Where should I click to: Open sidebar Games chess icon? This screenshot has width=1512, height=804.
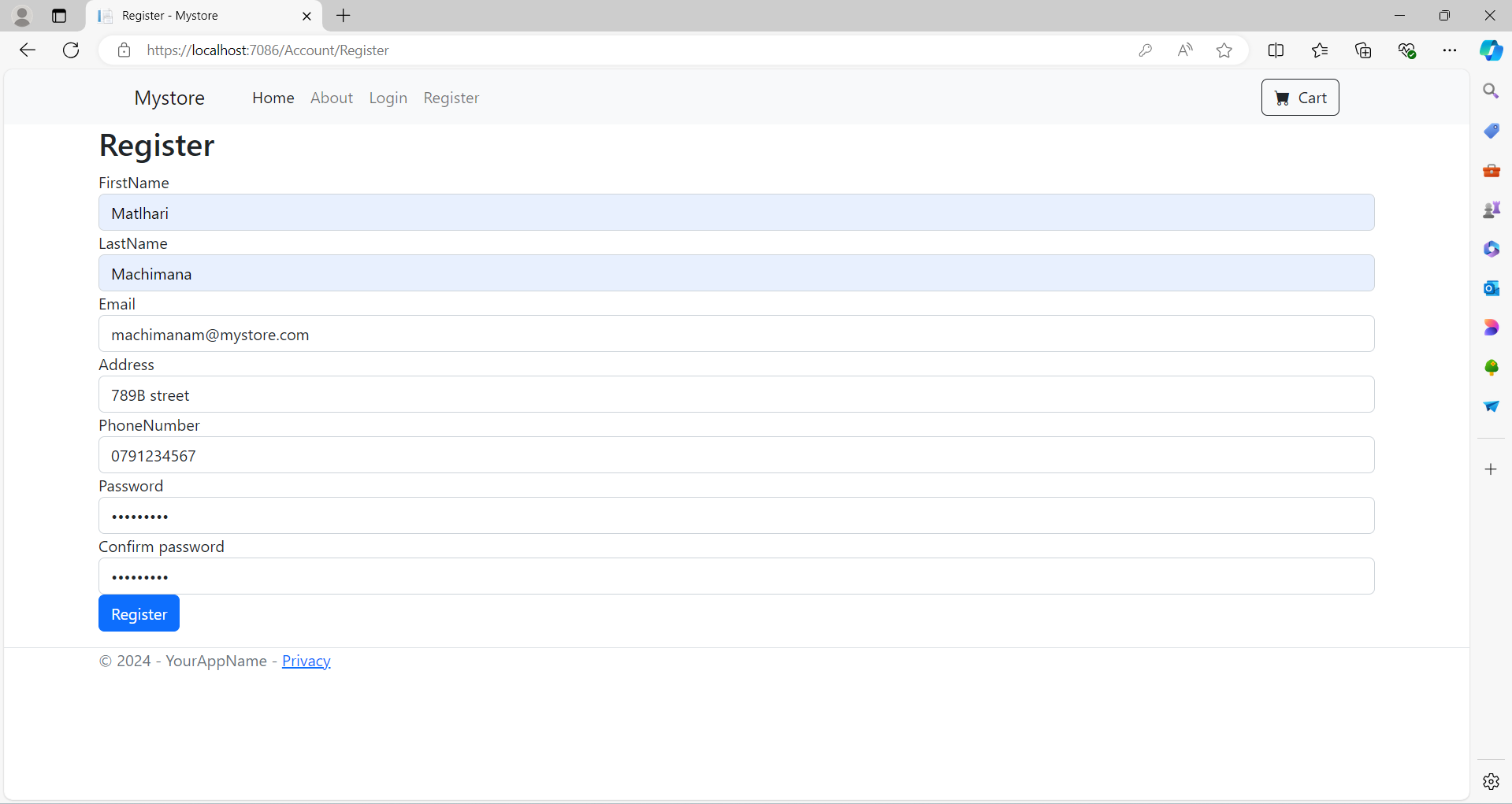(x=1491, y=209)
